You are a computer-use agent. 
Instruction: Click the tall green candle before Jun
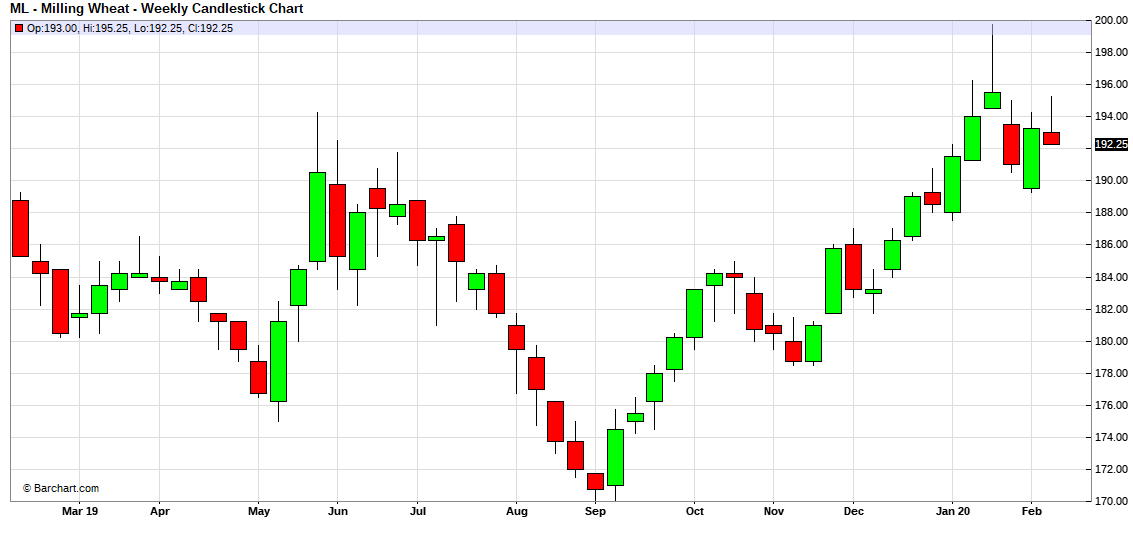[x=317, y=216]
